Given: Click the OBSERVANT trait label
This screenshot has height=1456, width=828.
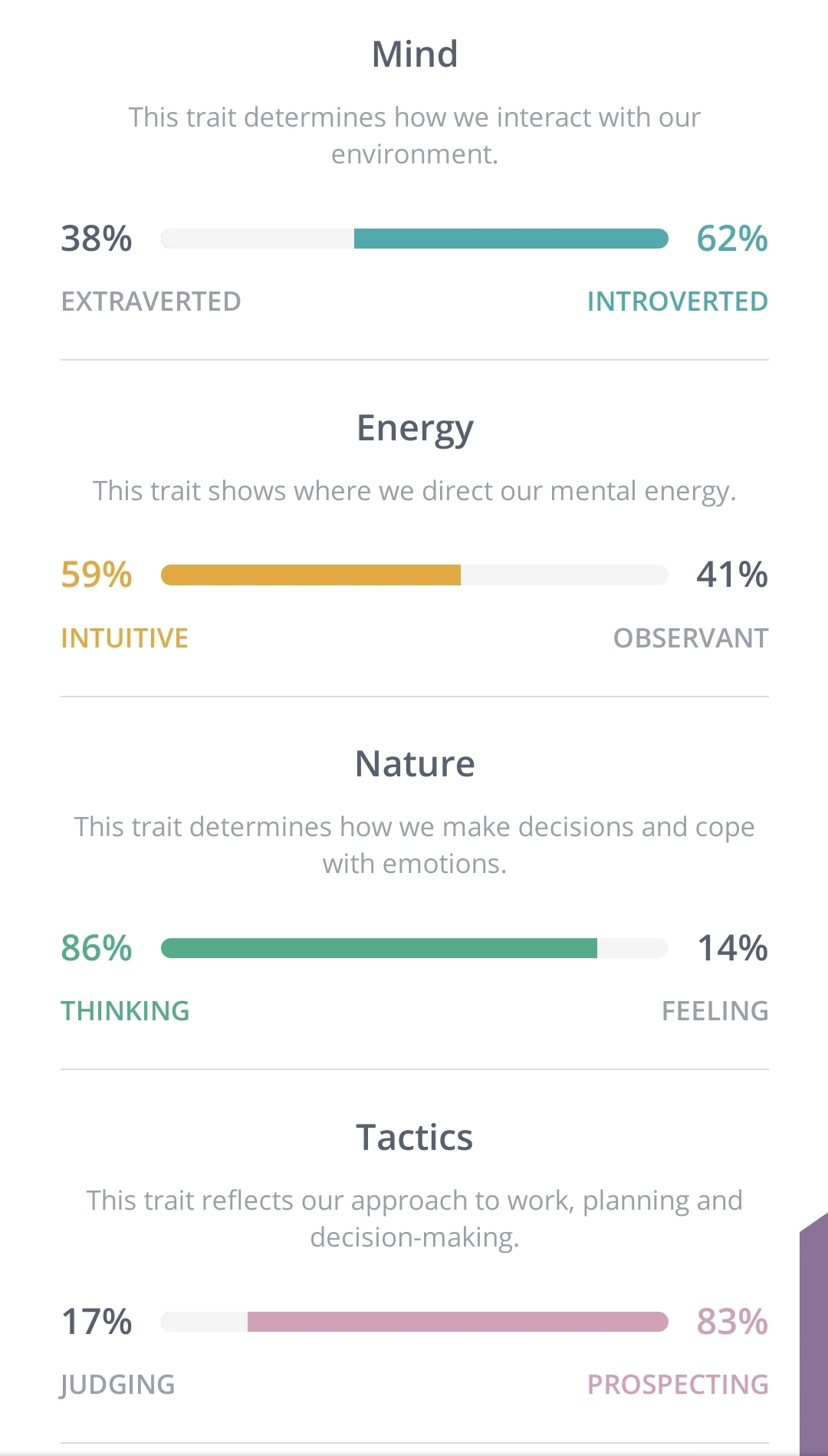Looking at the screenshot, I should pos(691,638).
